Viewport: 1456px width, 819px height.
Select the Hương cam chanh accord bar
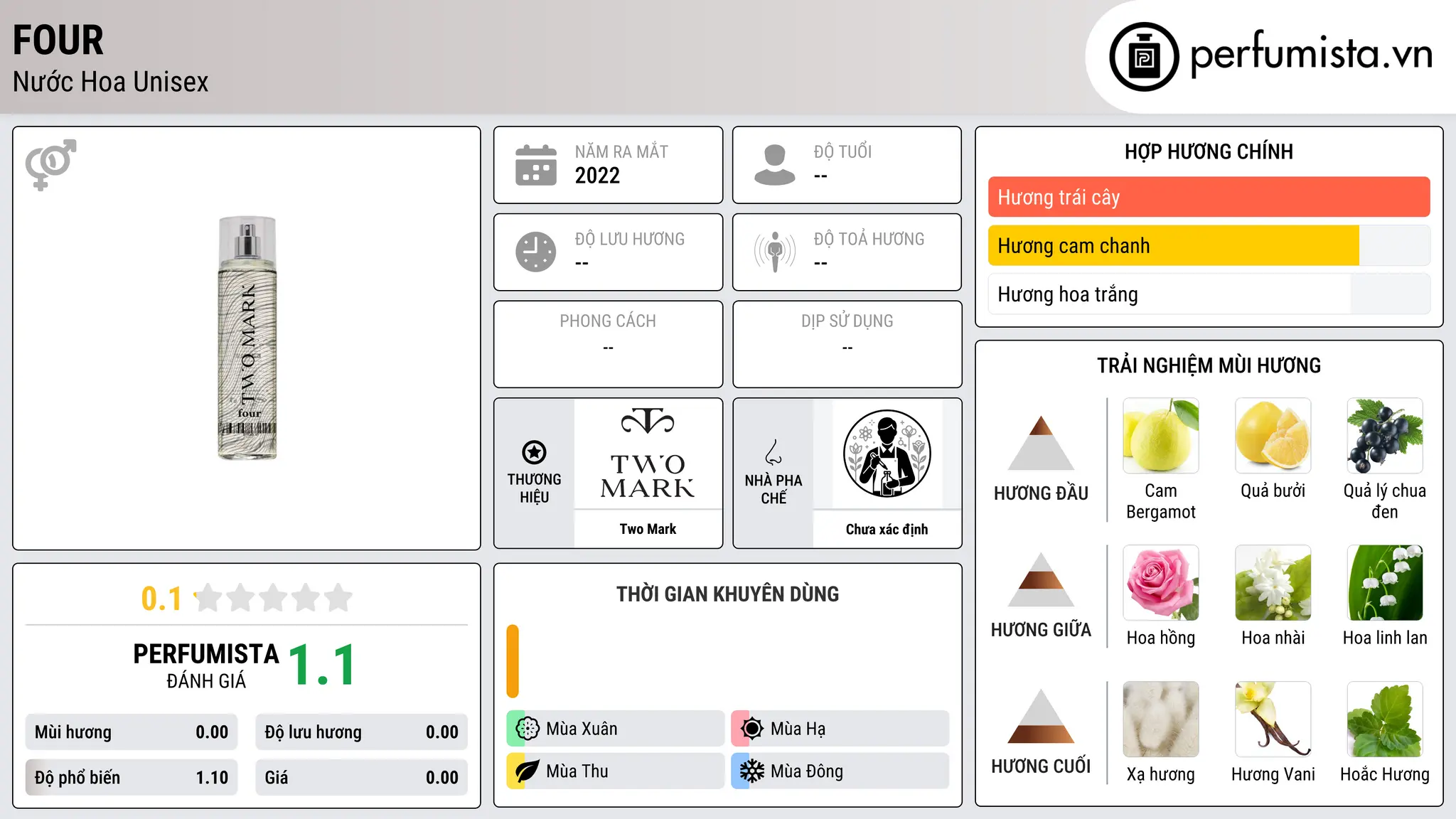(x=1209, y=245)
